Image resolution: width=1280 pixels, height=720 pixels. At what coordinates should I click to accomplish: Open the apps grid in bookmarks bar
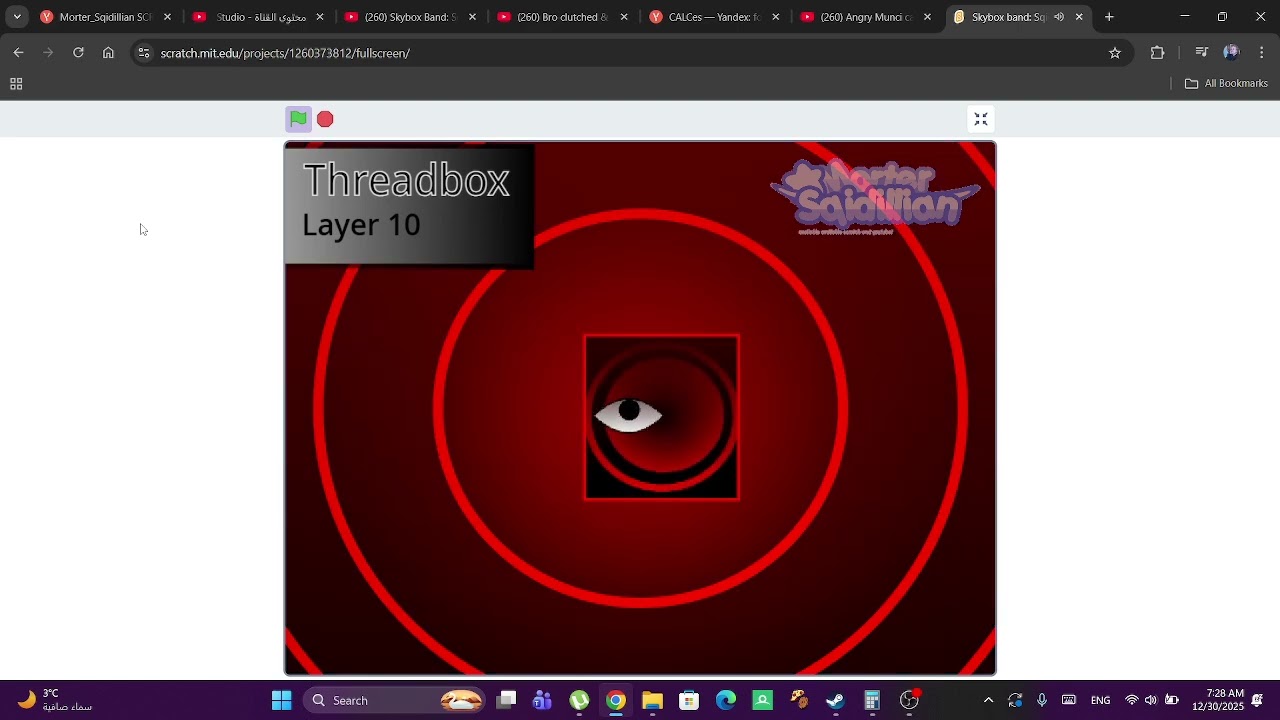click(x=16, y=84)
